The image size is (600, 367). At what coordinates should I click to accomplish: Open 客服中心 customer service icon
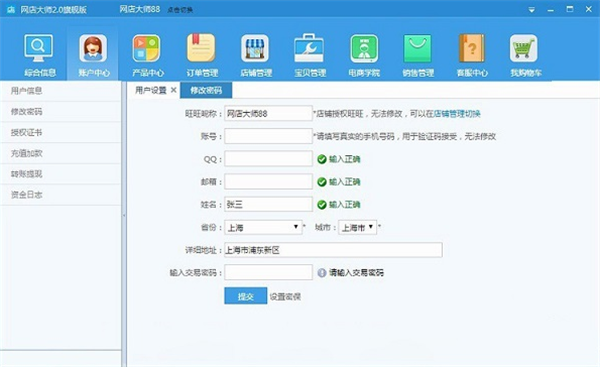[x=472, y=48]
